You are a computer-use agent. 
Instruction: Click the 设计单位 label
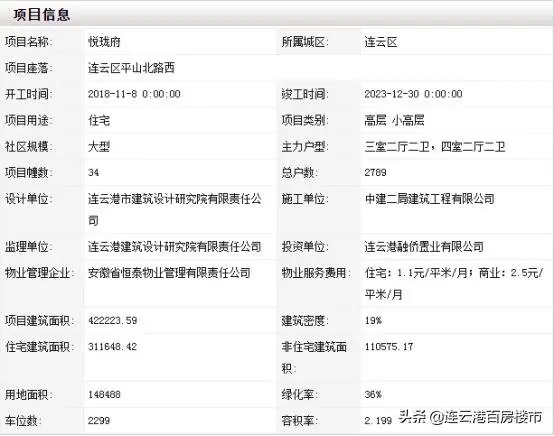pos(28,199)
